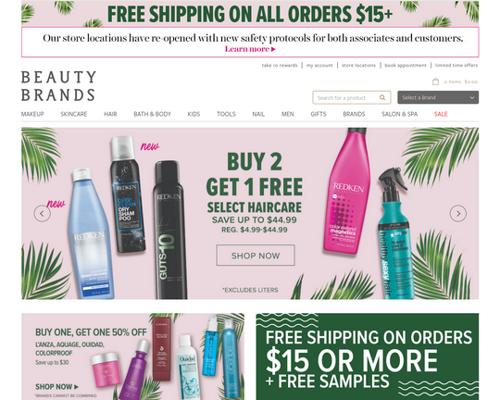Open the red SALE menu item

click(x=441, y=114)
